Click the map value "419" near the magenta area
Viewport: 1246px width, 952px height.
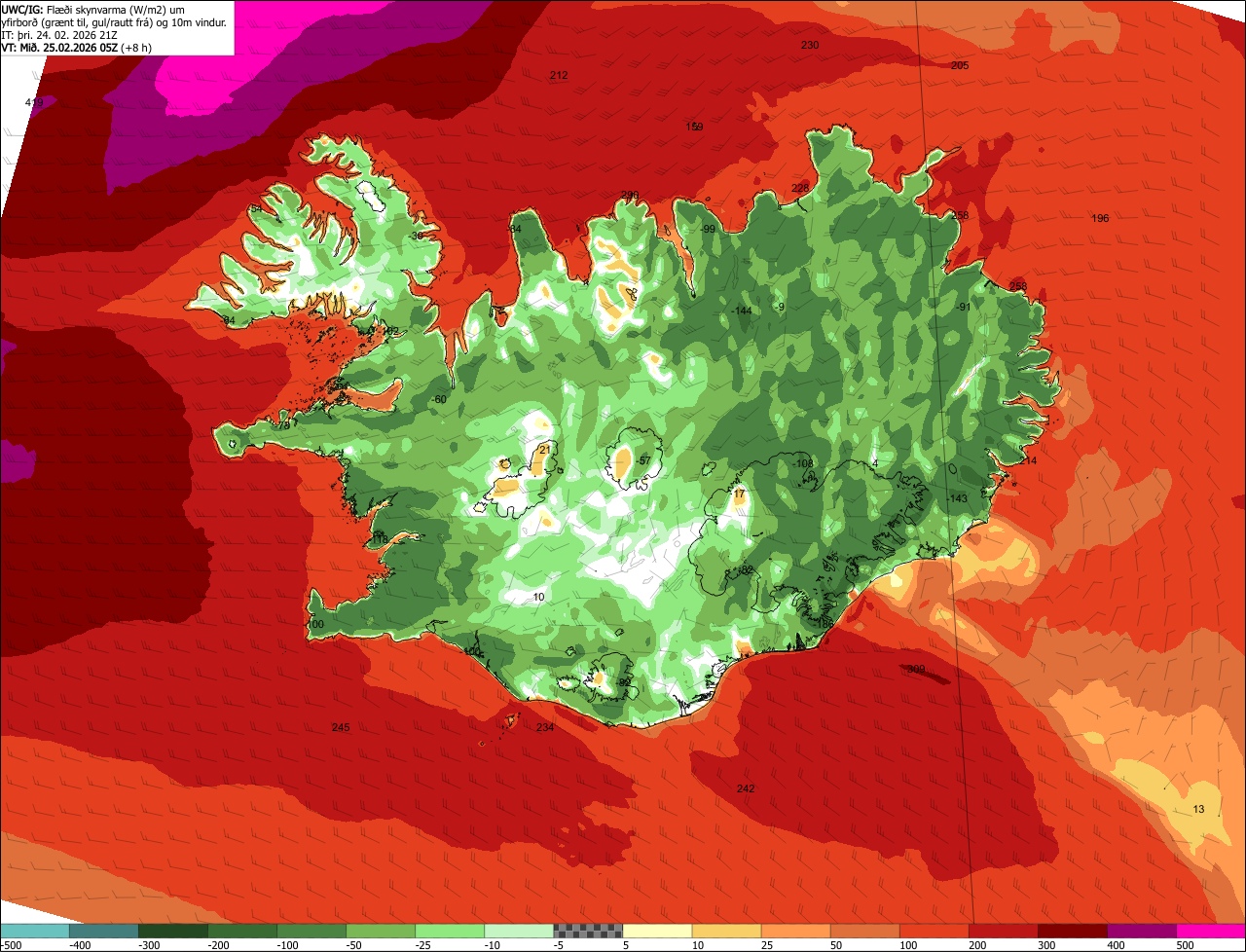pyautogui.click(x=34, y=102)
